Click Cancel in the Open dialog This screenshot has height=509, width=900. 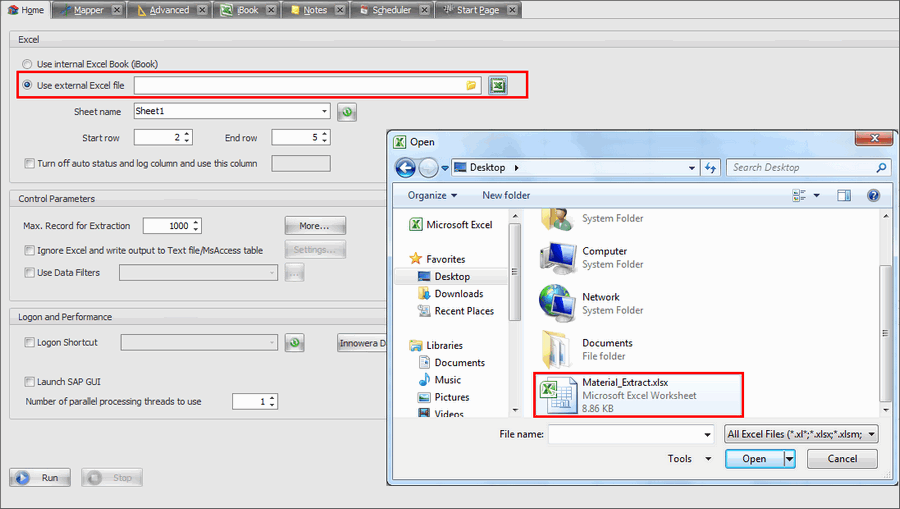tap(841, 459)
